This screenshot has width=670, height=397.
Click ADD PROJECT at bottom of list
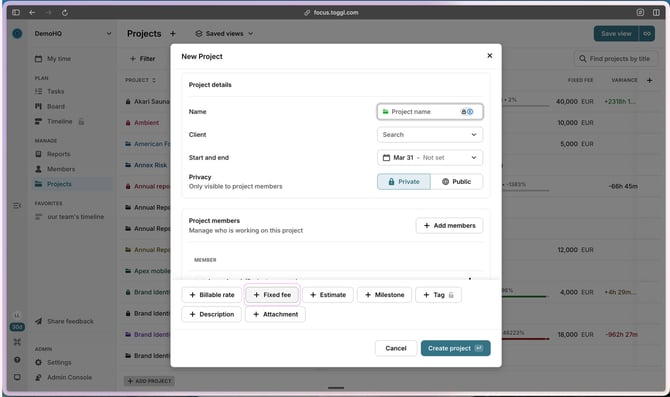click(149, 381)
